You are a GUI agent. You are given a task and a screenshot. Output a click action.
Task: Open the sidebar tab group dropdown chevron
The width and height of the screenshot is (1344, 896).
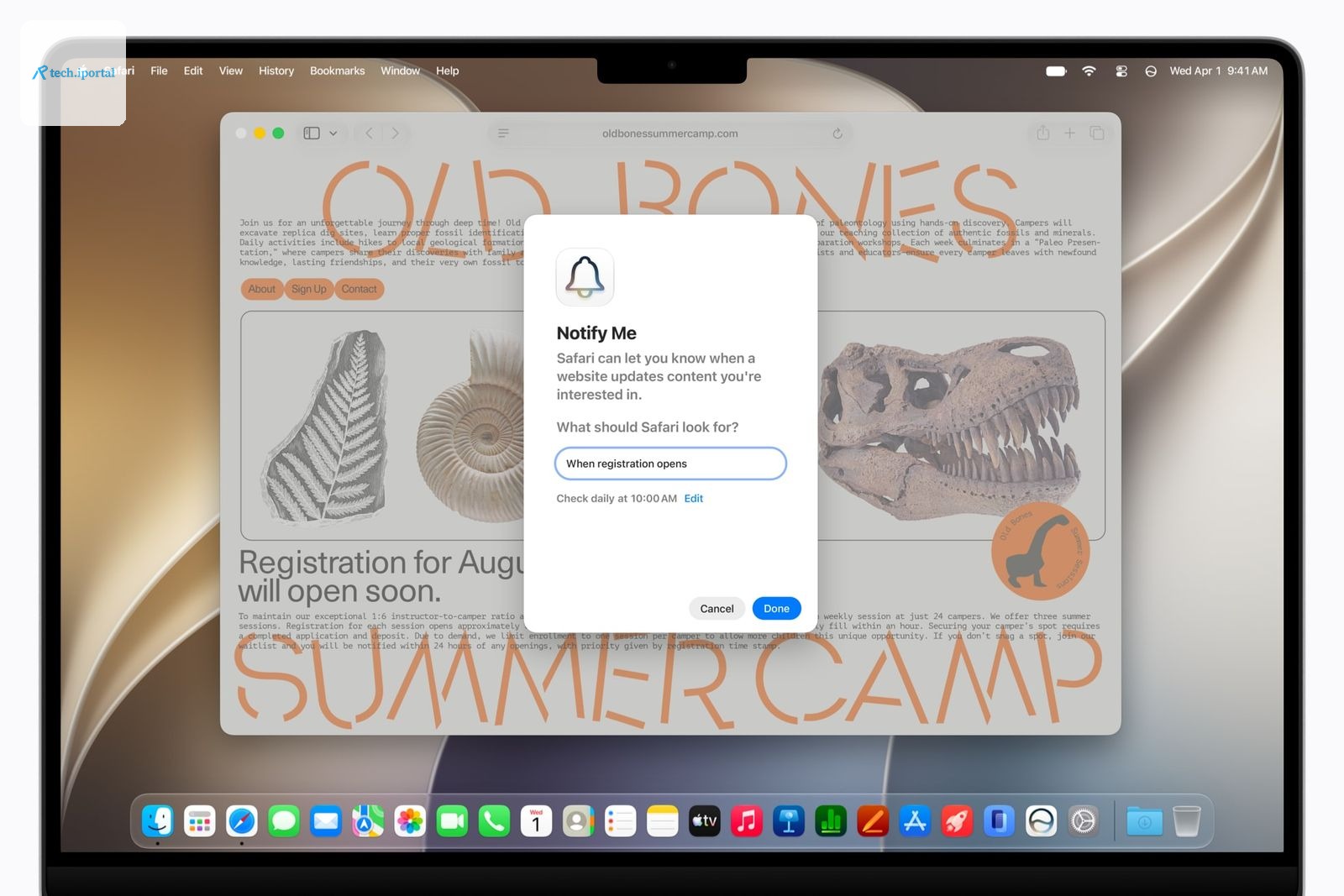(x=333, y=134)
